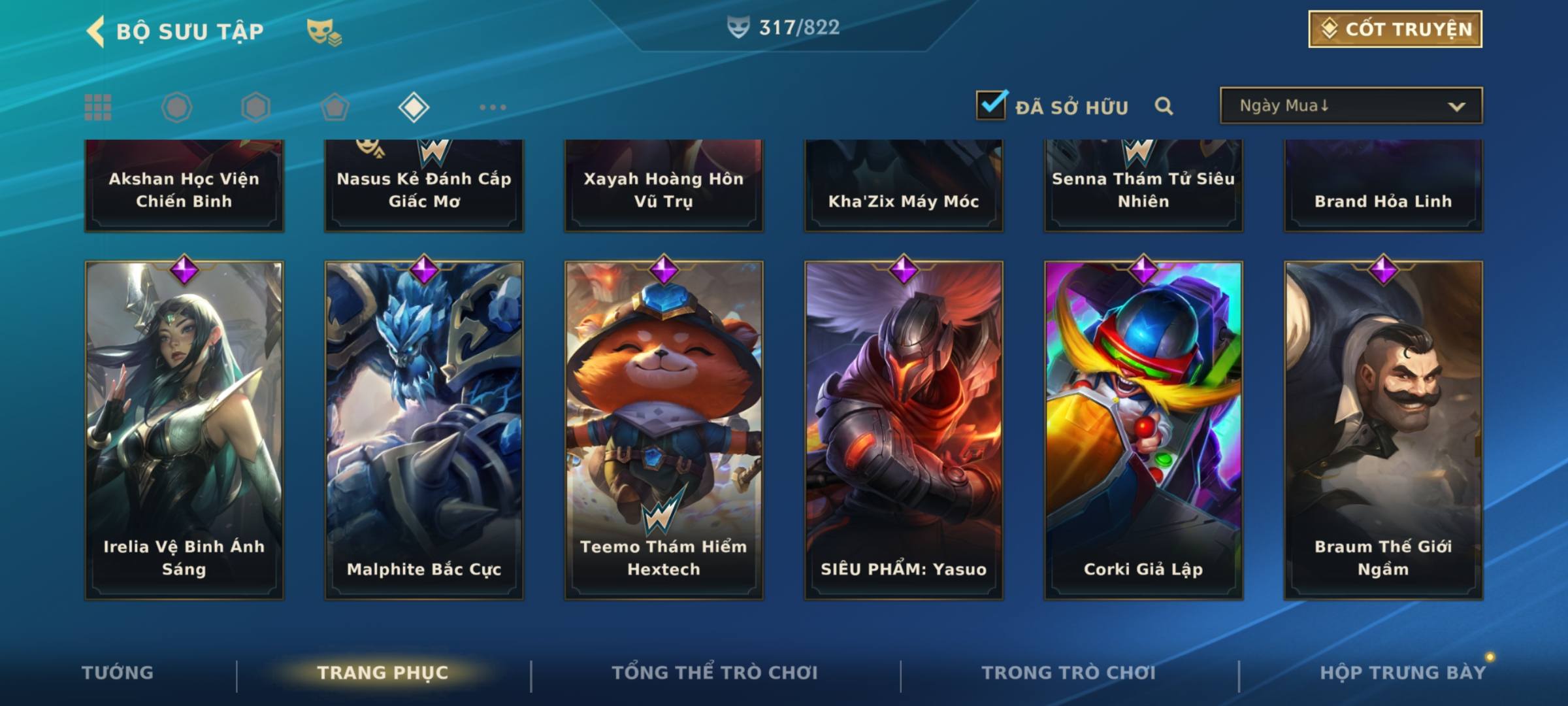1568x706 pixels.
Task: Switch to the Tướng tab
Action: point(118,673)
